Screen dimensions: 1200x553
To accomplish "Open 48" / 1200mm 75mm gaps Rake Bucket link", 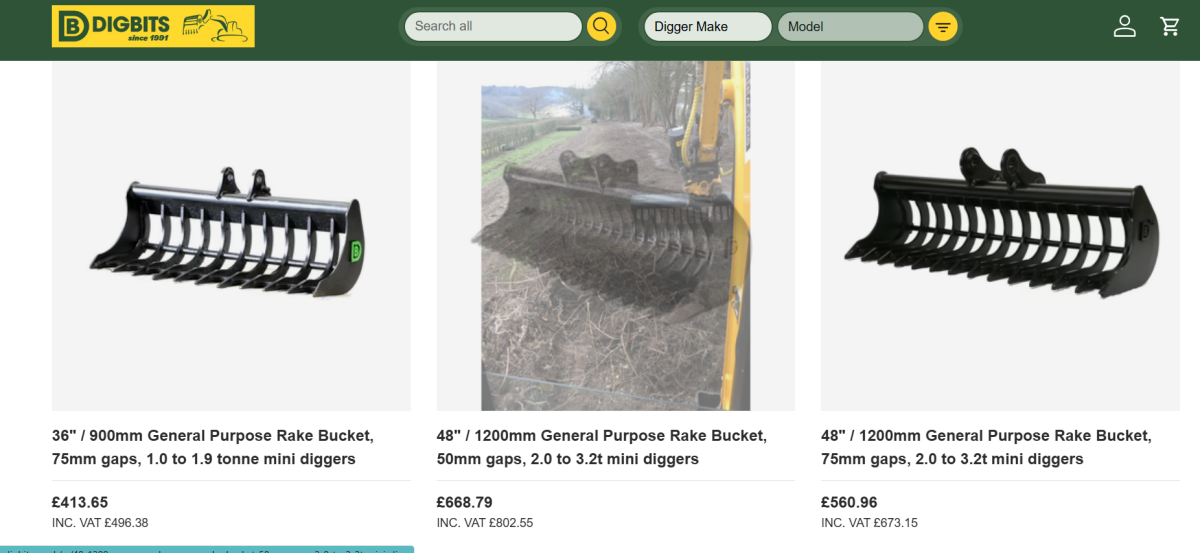I will (986, 448).
